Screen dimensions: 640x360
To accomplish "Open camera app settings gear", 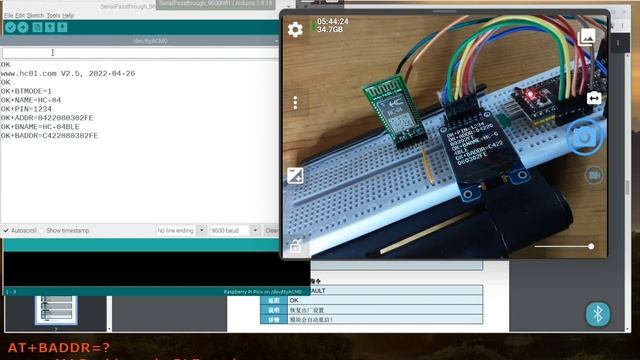I will coord(295,29).
